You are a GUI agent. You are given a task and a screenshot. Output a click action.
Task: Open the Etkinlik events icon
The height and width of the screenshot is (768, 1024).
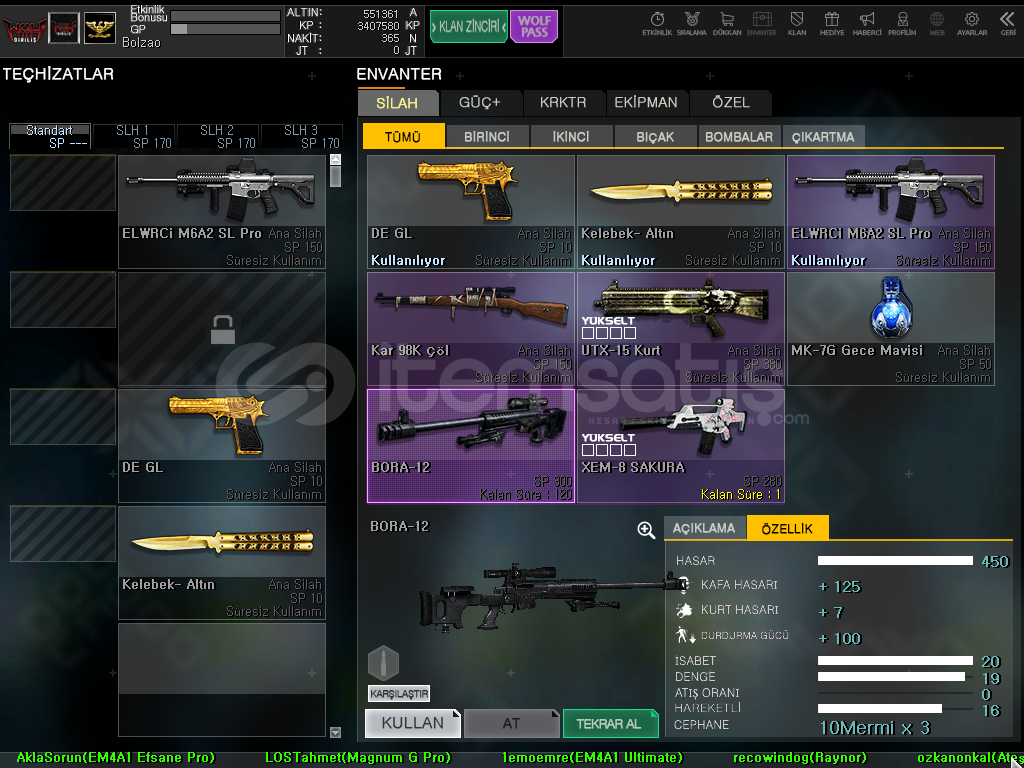(657, 24)
